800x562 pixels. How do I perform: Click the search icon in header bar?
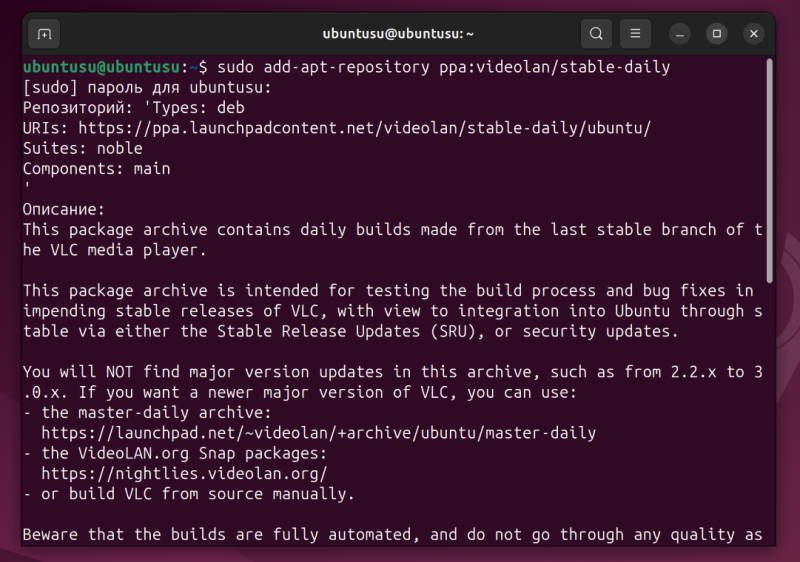[596, 34]
